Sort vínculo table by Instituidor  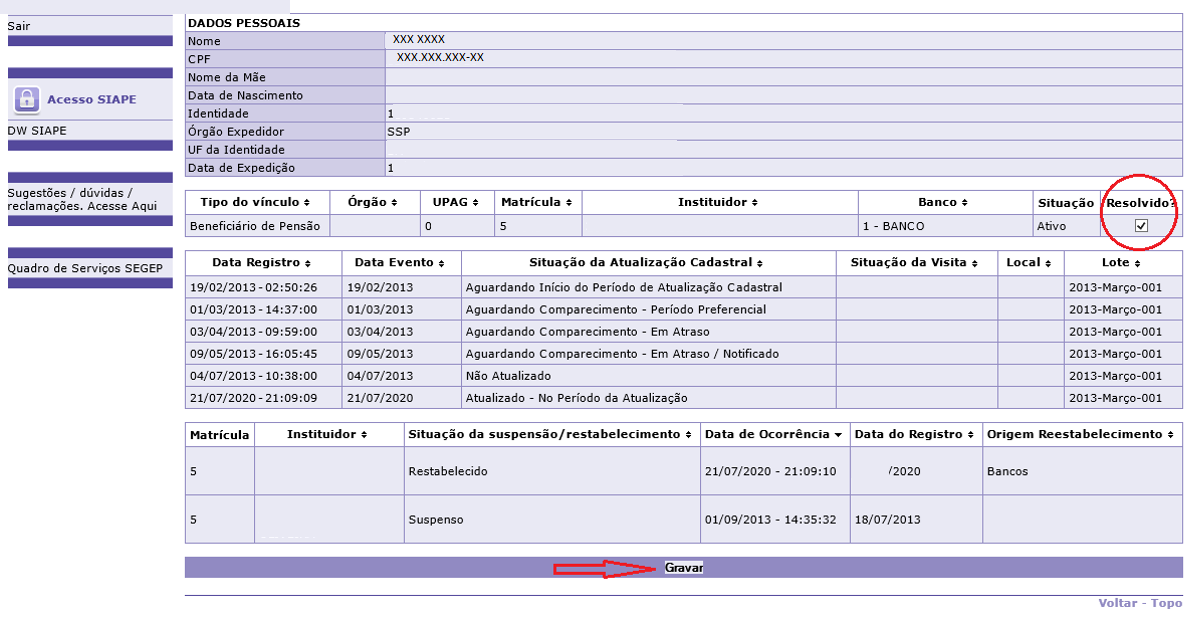718,203
